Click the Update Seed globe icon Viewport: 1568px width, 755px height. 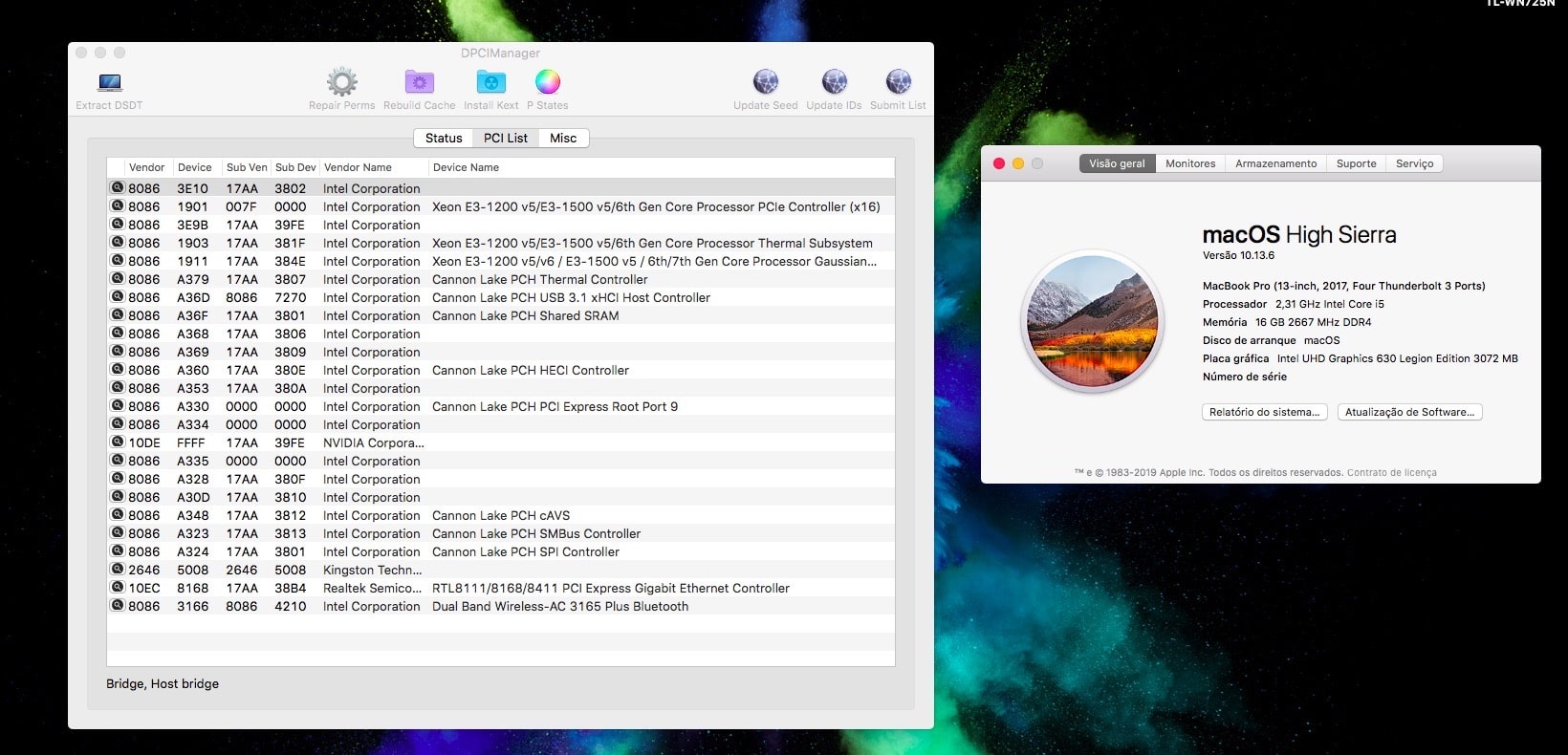[765, 82]
